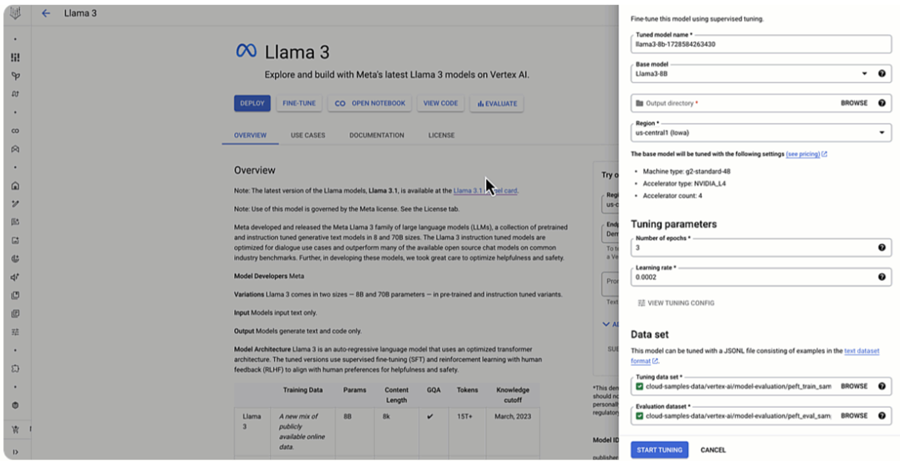Click Browse in the Tuning data set field
Viewport: 900px width, 461px height.
point(854,386)
